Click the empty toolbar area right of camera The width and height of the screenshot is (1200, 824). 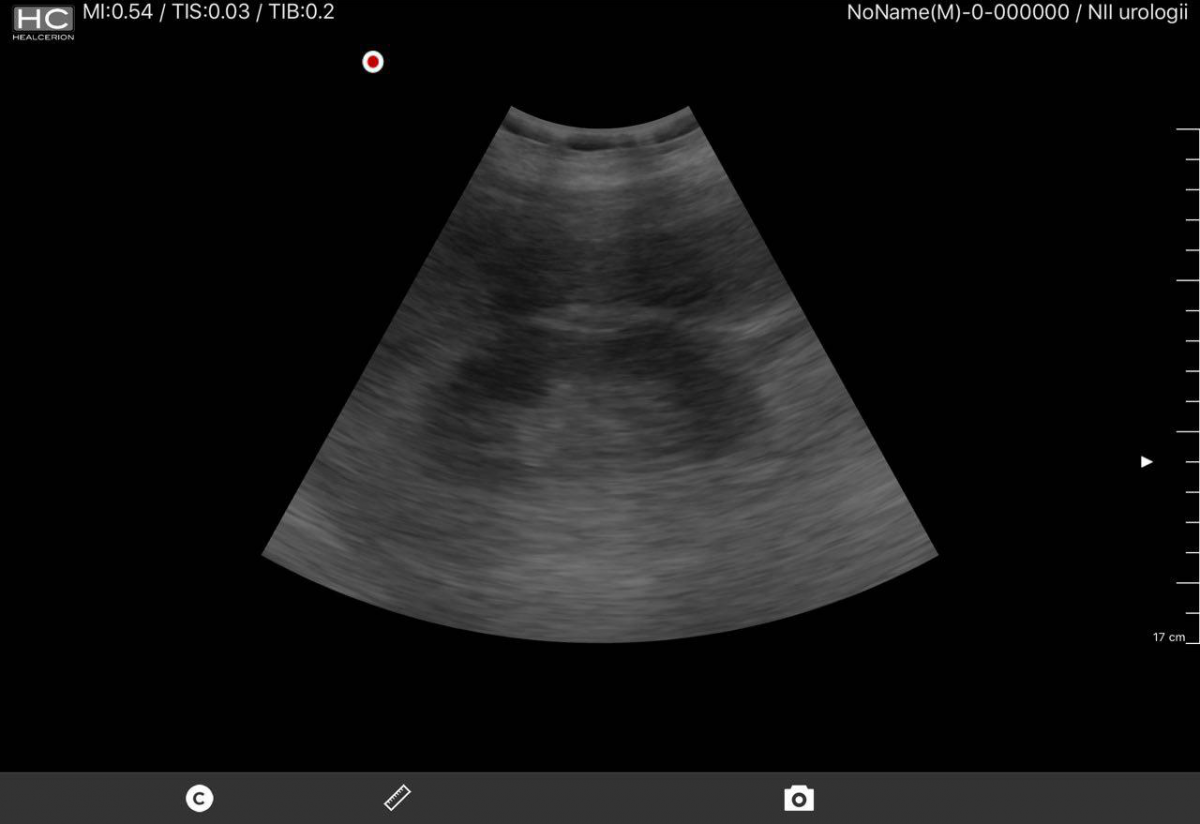point(1000,798)
